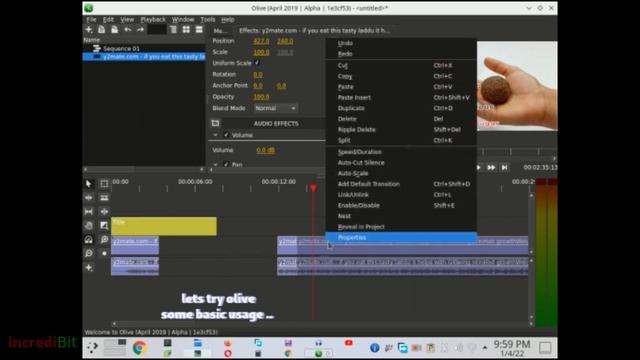Viewport: 640px width, 360px height.
Task: Click the New (plus) toolbar icon
Action: tap(89, 30)
